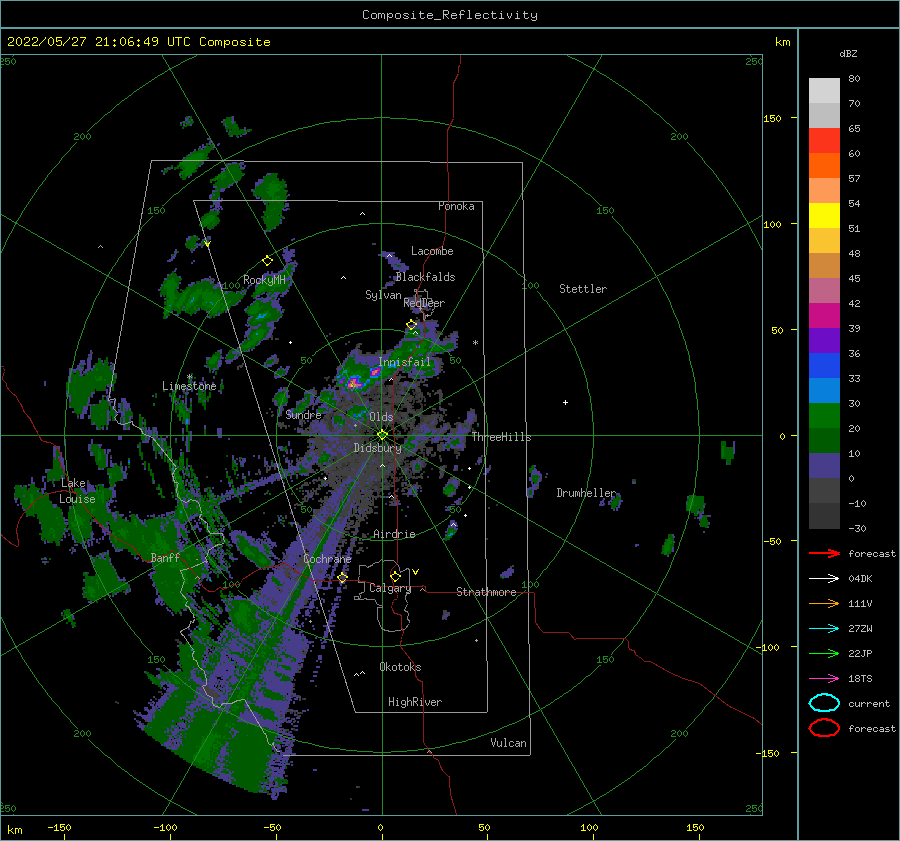Click the Calgary city label
Image resolution: width=900 pixels, height=841 pixels.
coord(390,588)
